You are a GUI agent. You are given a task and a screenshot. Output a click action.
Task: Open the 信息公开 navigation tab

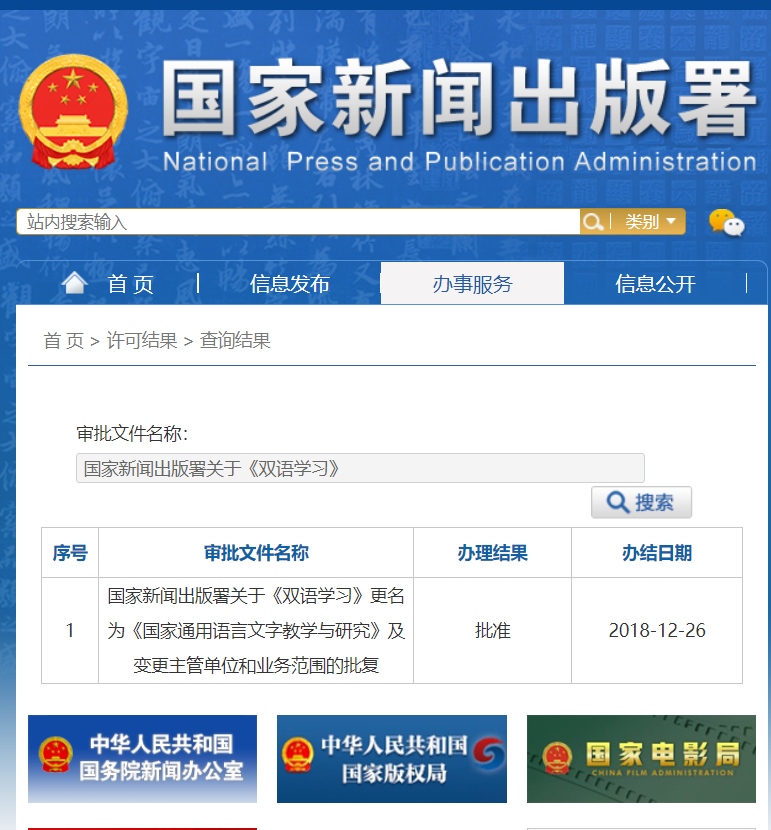655,284
